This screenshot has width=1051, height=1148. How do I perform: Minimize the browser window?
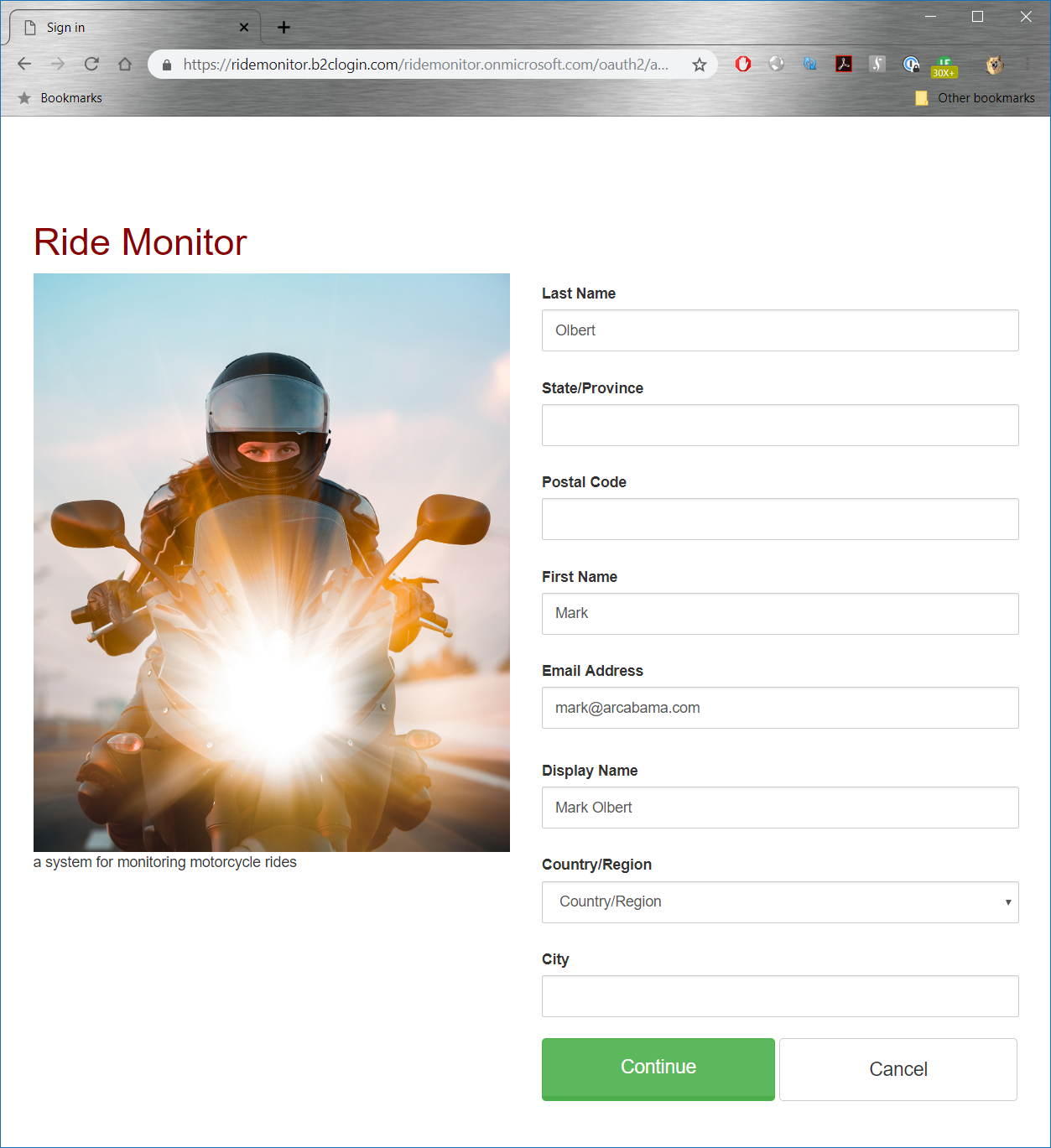930,17
